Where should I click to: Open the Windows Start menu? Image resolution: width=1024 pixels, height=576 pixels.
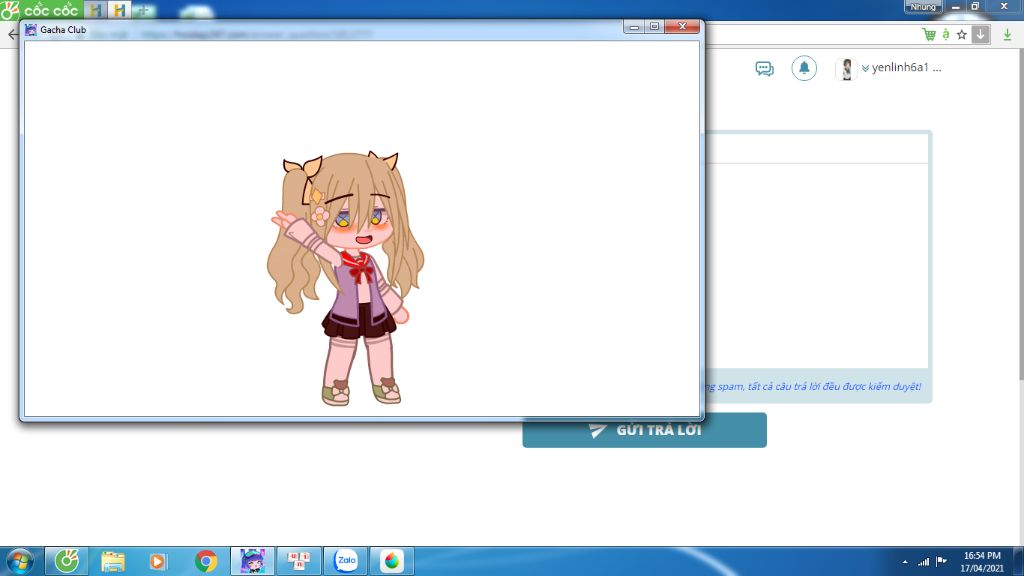20,562
